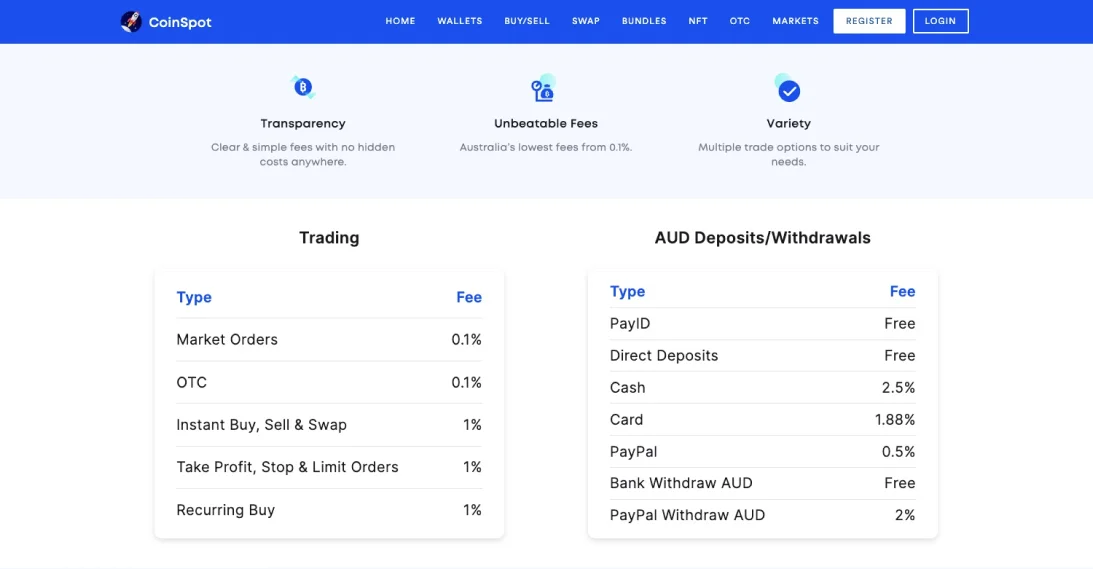Click the Cash 2.5% fee

point(899,388)
